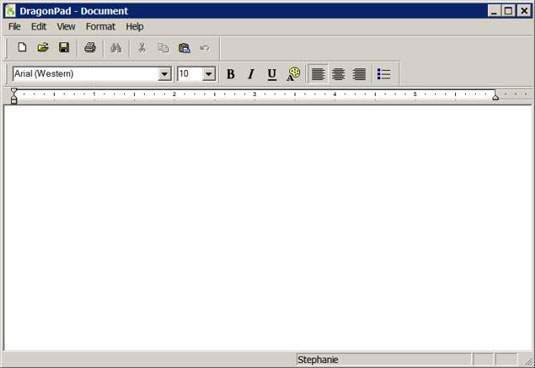
Task: Toggle Underline formatting
Action: click(x=272, y=74)
